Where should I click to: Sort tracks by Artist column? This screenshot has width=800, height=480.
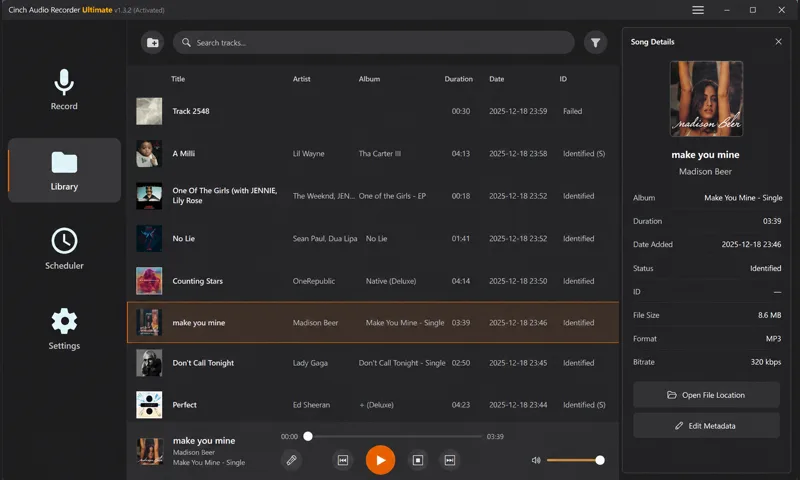click(x=302, y=79)
